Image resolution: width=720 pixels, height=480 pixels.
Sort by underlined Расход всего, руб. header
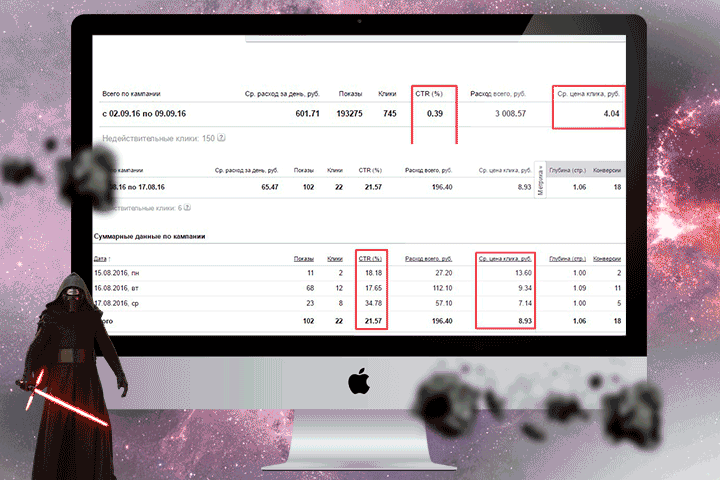point(428,259)
